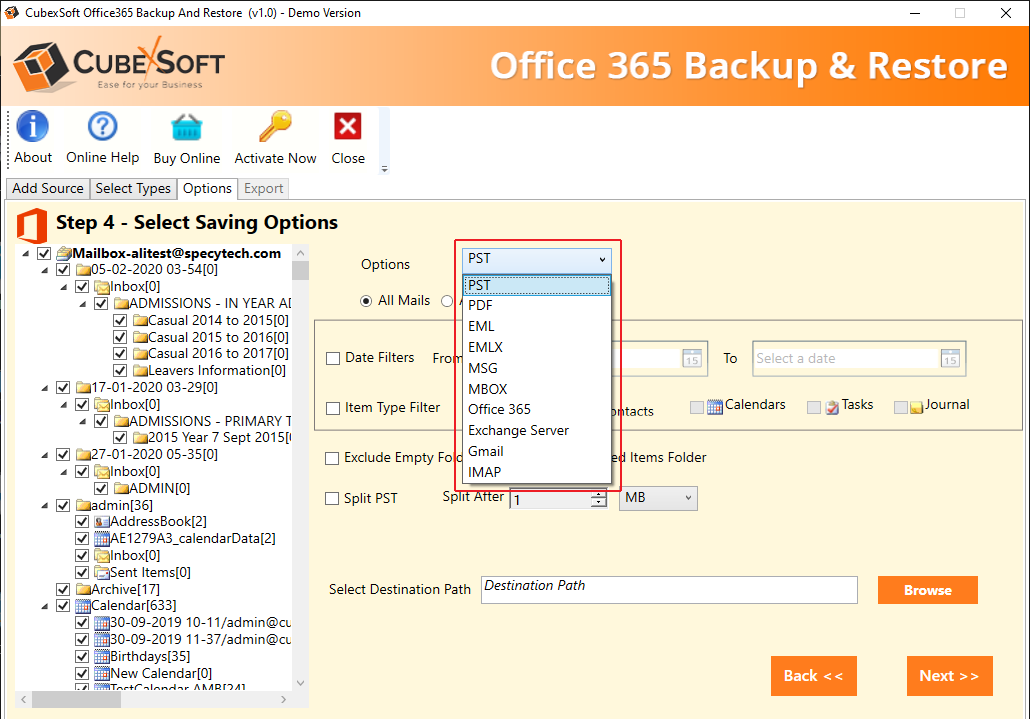Click the AddressBook[2] contact icon
The height and width of the screenshot is (719, 1030).
(102, 522)
